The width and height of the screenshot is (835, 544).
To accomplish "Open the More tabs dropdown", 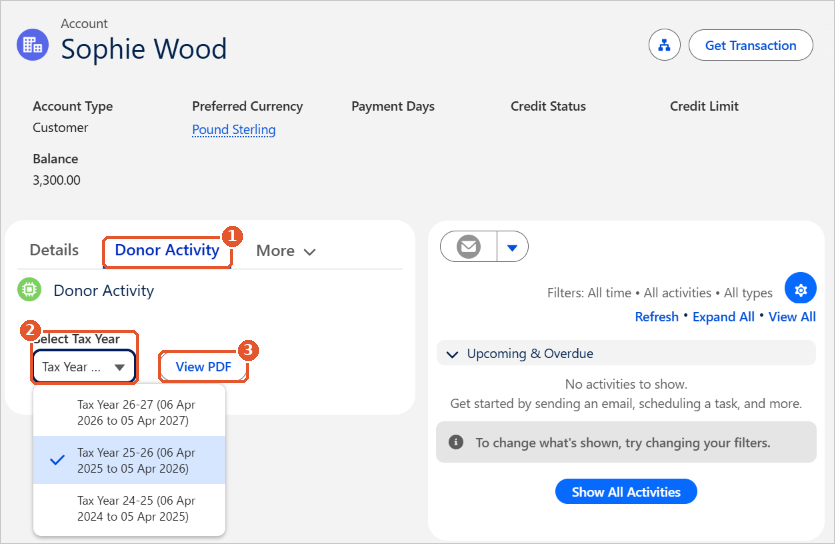I will [x=286, y=251].
